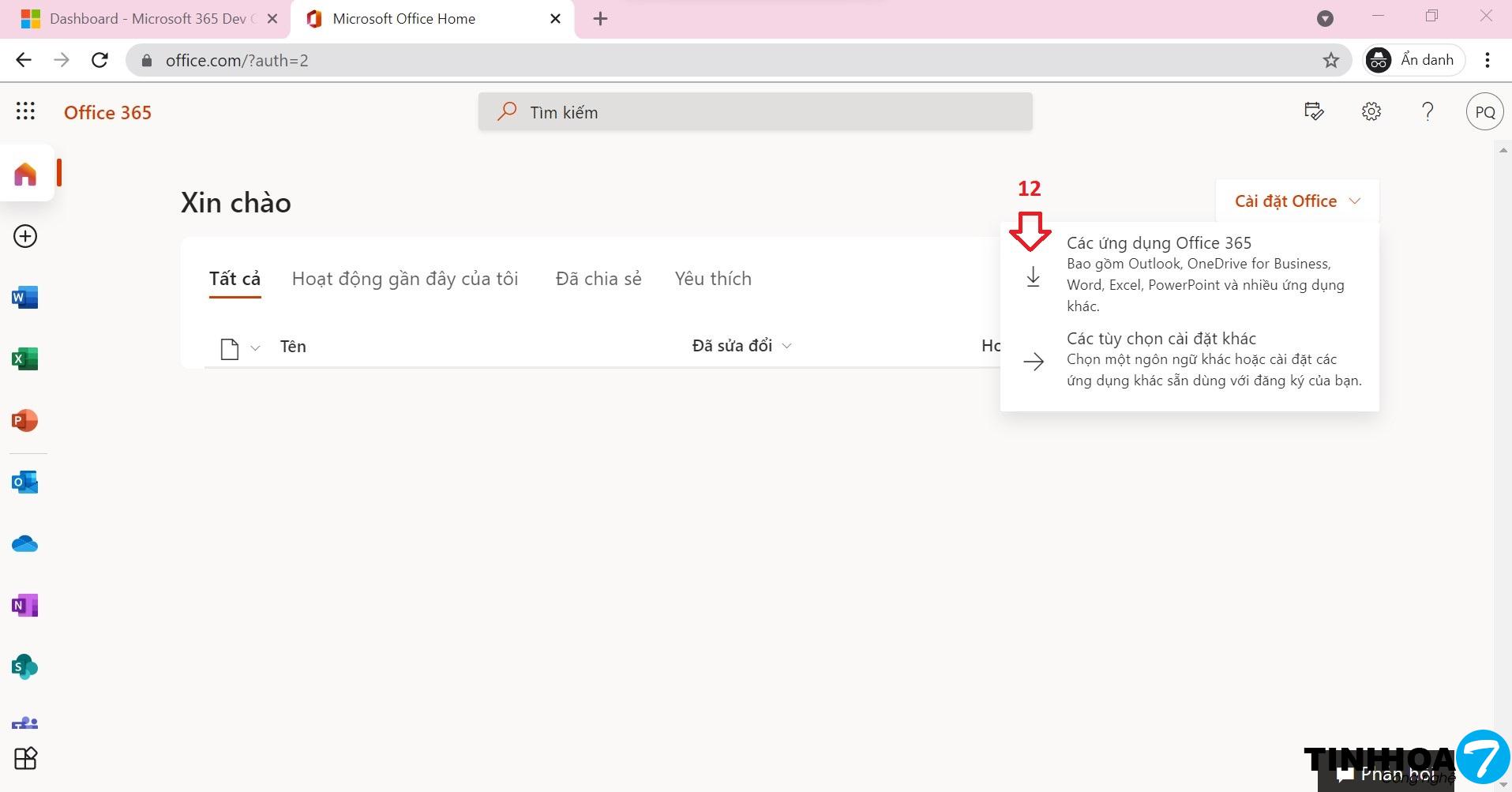Image resolution: width=1512 pixels, height=792 pixels.
Task: Bookmark this page with star icon
Action: click(x=1331, y=60)
